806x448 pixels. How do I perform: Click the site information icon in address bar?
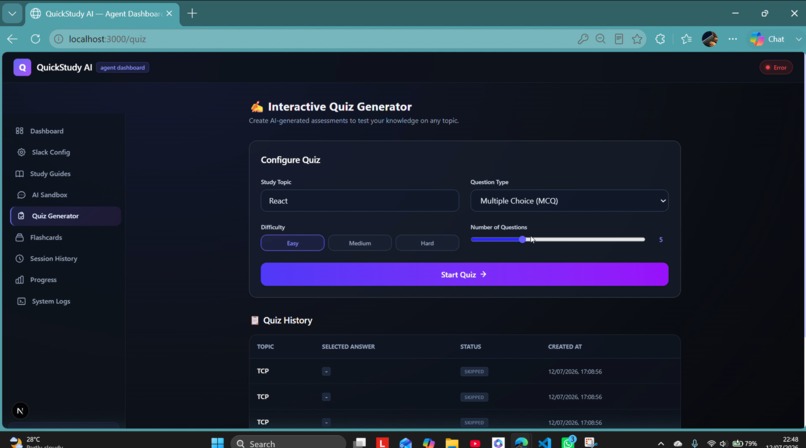coord(59,39)
